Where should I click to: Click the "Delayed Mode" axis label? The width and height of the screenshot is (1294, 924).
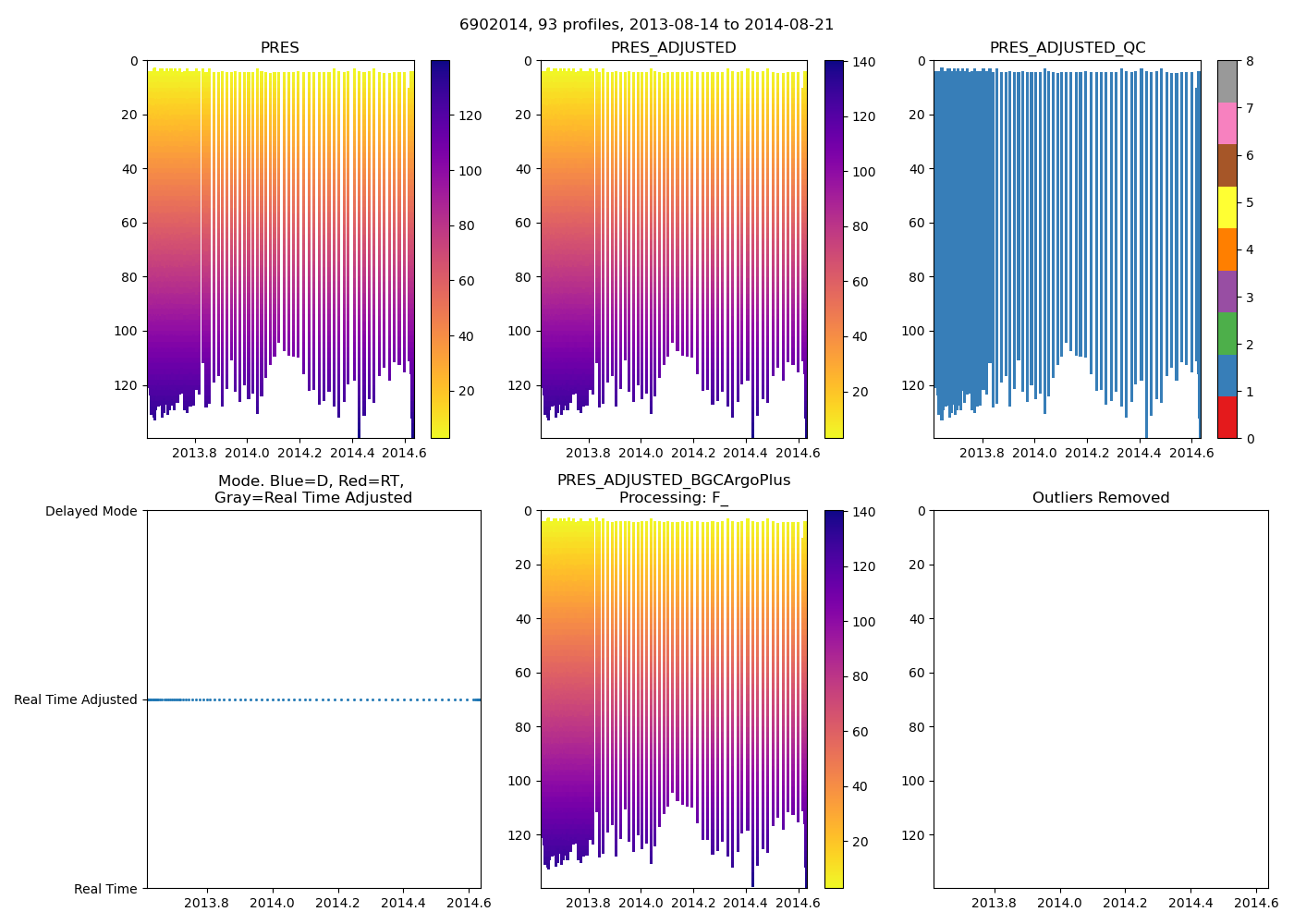(x=91, y=511)
